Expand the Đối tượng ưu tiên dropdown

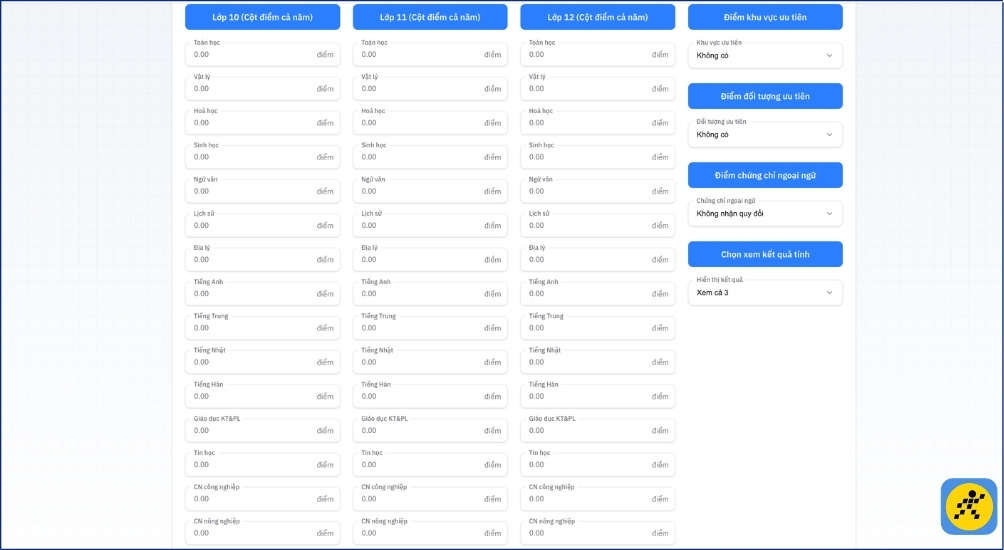(x=764, y=134)
